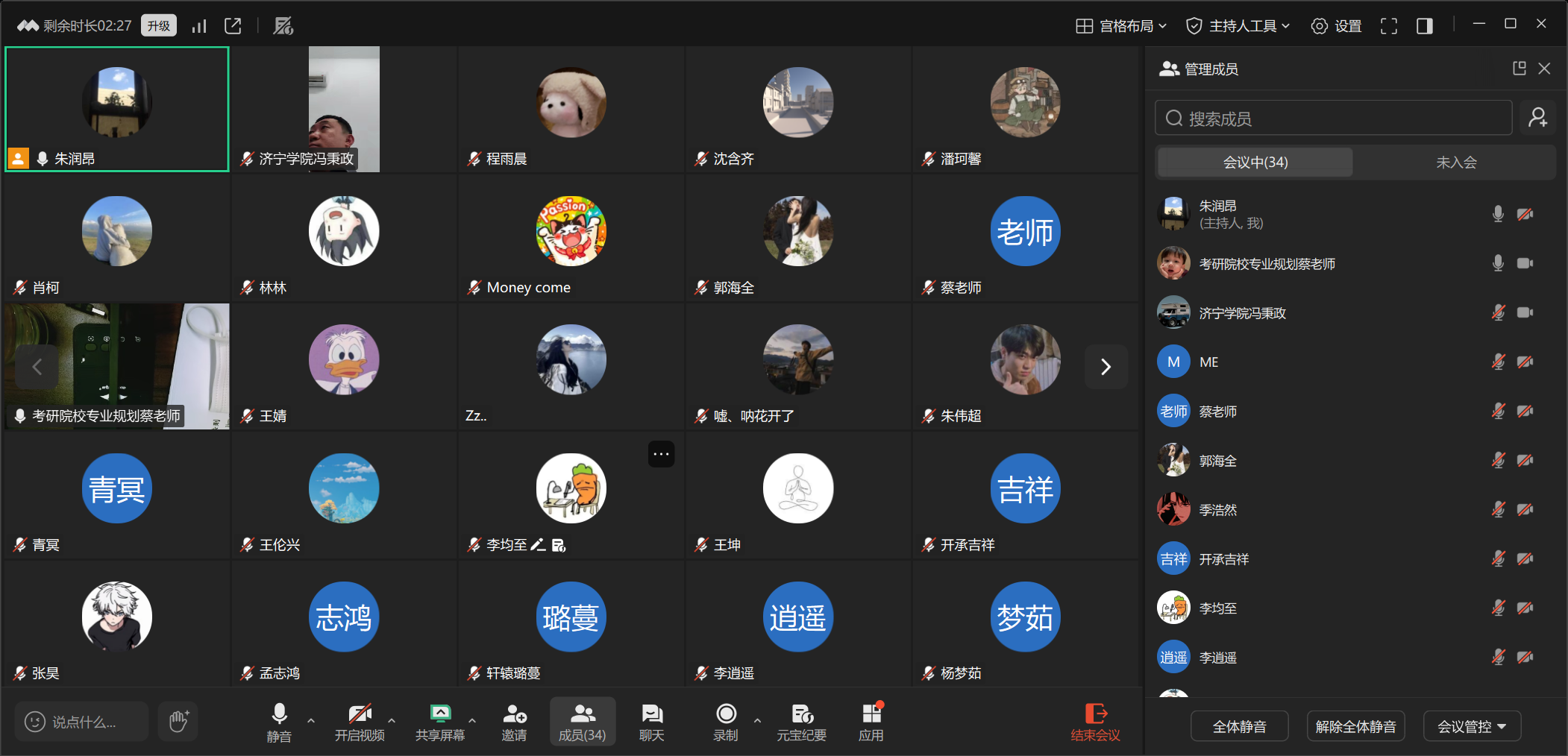Click the end meeting button
Image resolution: width=1568 pixels, height=756 pixels.
coord(1095,722)
